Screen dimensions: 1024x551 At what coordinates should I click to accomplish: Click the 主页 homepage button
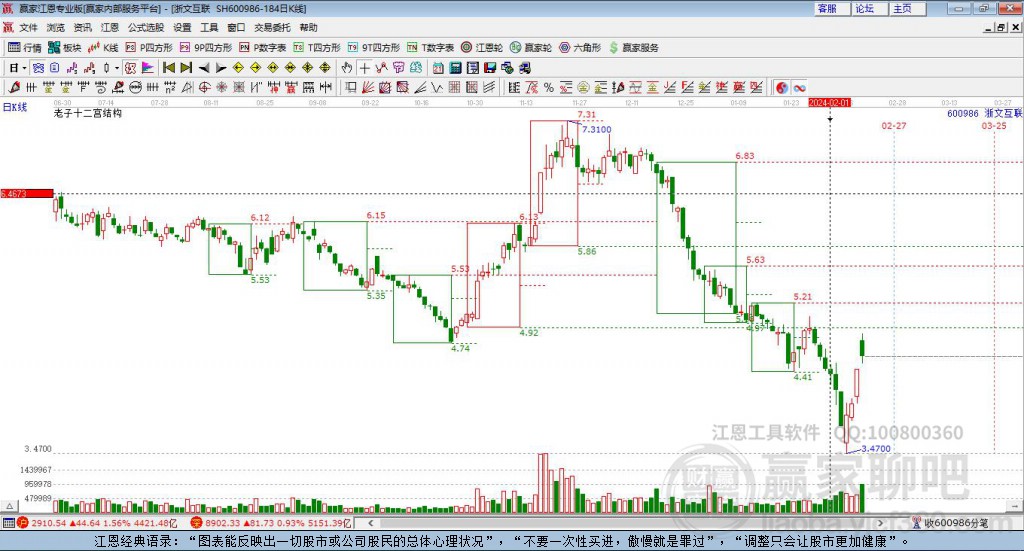click(x=908, y=8)
